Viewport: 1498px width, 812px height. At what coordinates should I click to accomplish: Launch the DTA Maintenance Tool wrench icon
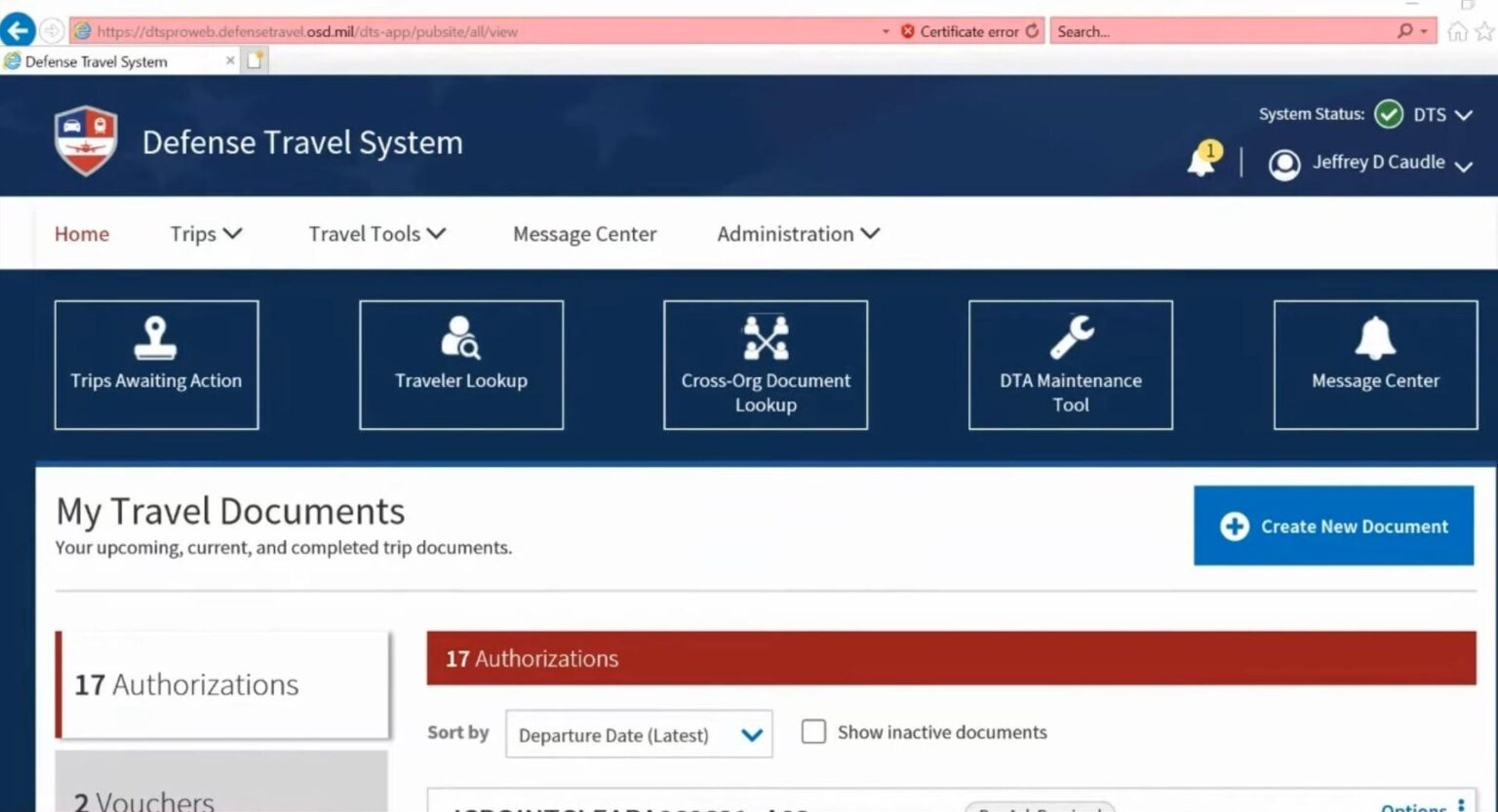pyautogui.click(x=1071, y=338)
